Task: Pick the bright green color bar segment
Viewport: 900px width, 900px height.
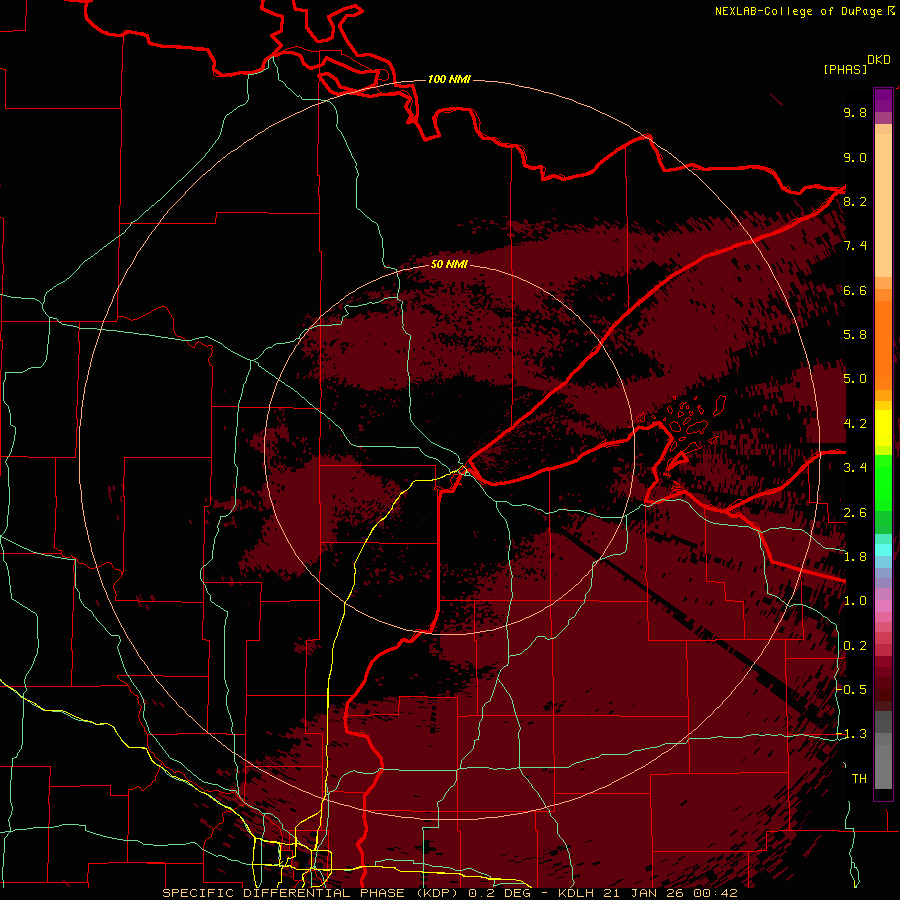Action: tap(883, 483)
